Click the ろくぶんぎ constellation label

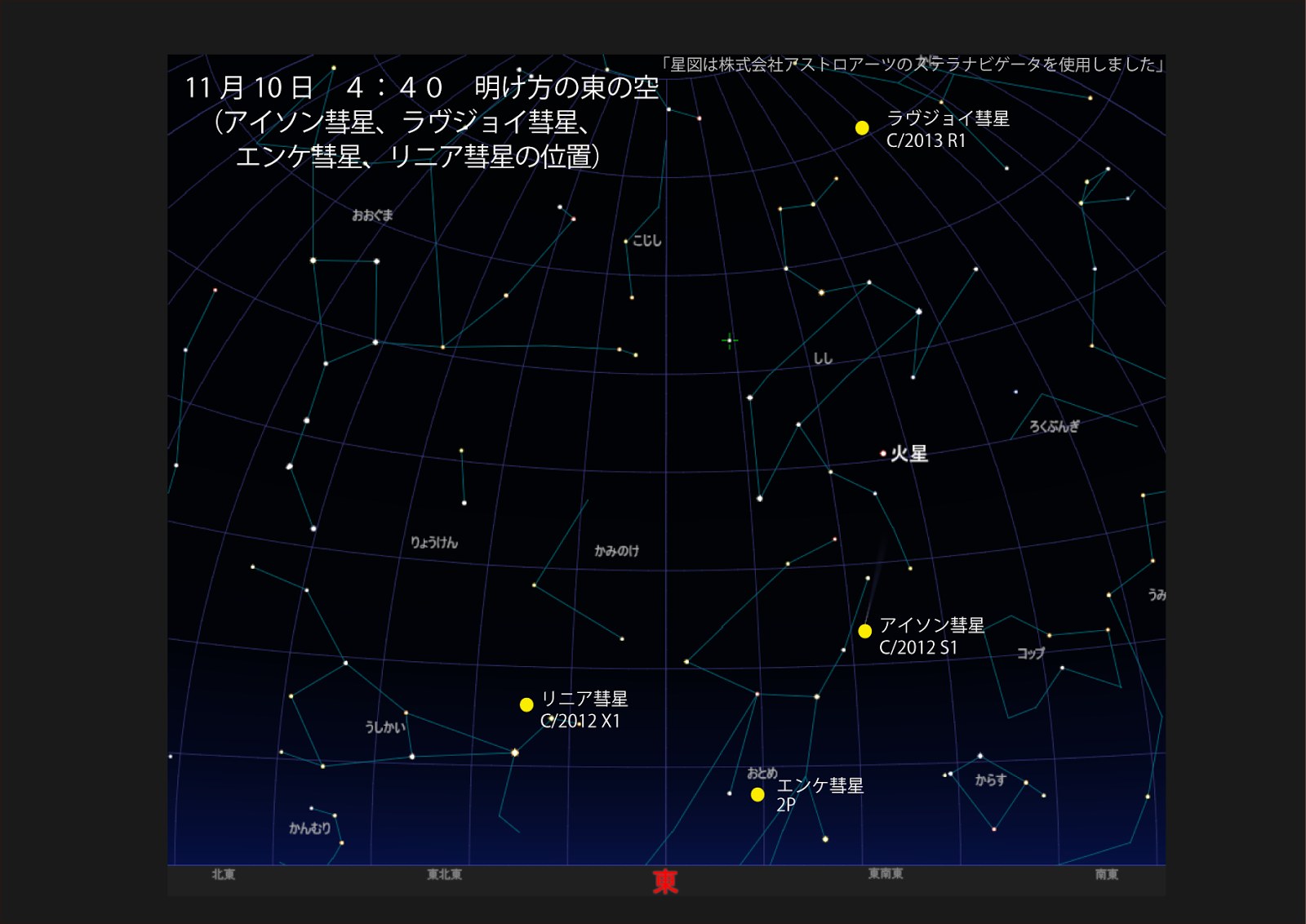tap(1054, 426)
